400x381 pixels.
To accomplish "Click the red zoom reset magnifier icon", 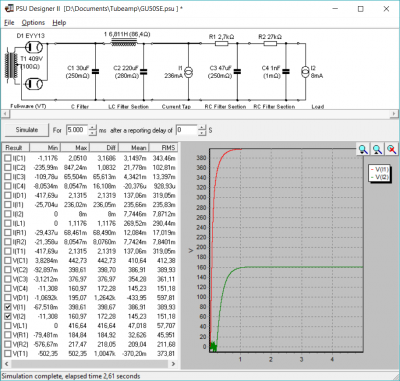I will [392, 149].
